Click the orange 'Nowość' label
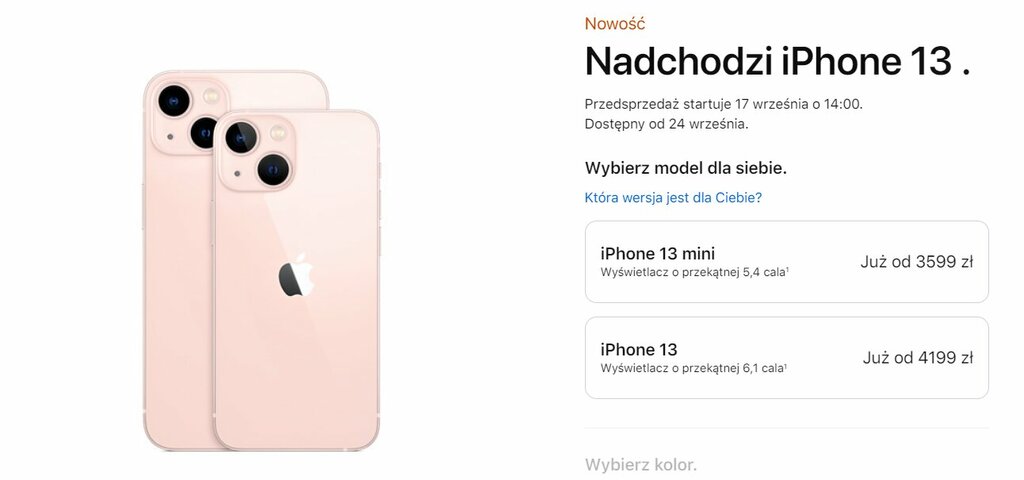The image size is (1024, 480). point(615,24)
